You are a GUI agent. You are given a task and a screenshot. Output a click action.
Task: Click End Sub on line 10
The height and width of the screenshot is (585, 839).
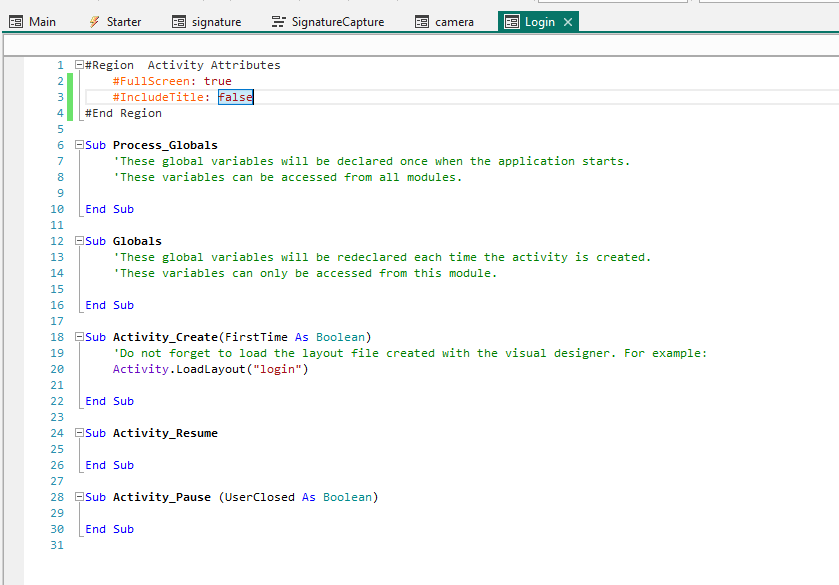pos(110,209)
